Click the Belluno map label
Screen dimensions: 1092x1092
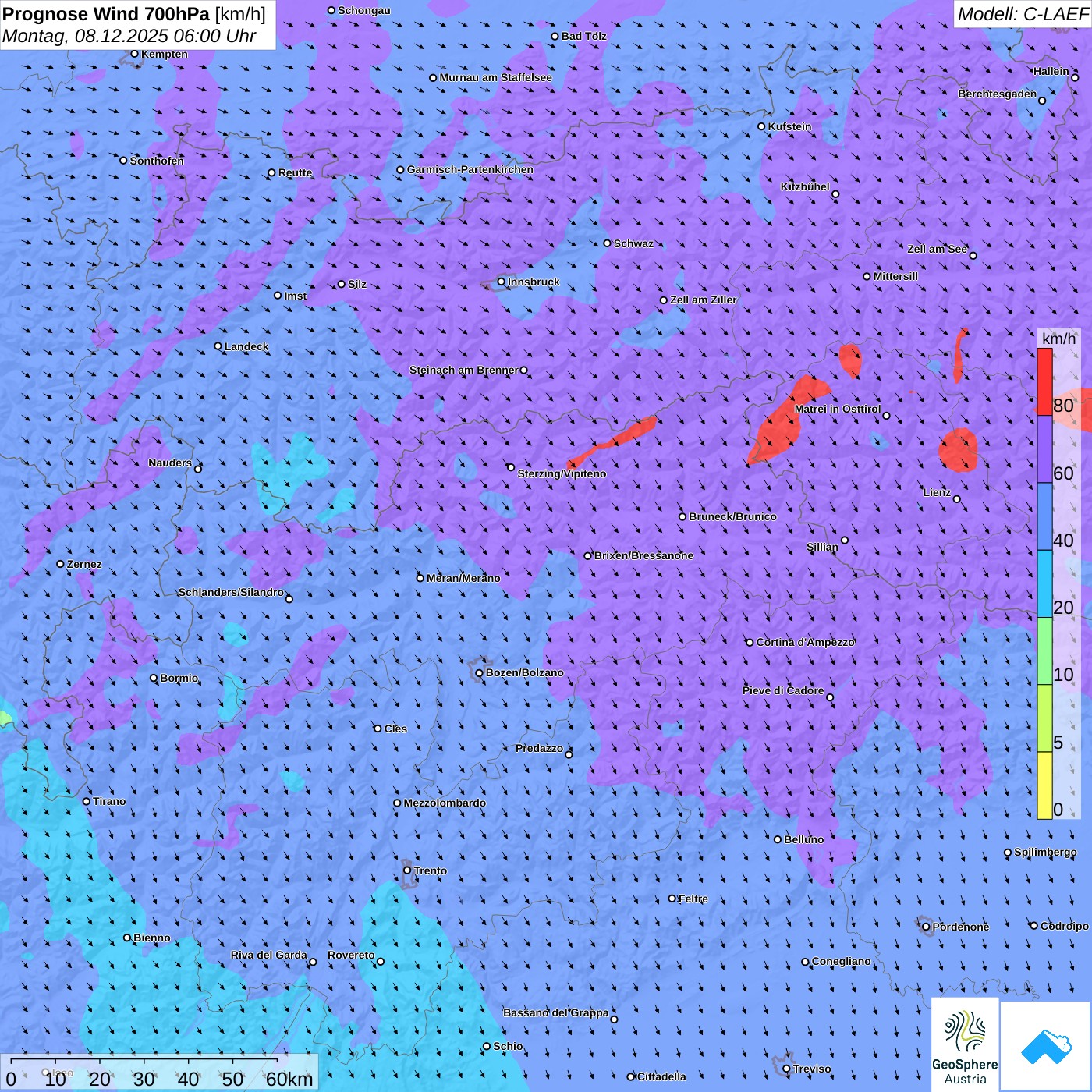[x=803, y=839]
